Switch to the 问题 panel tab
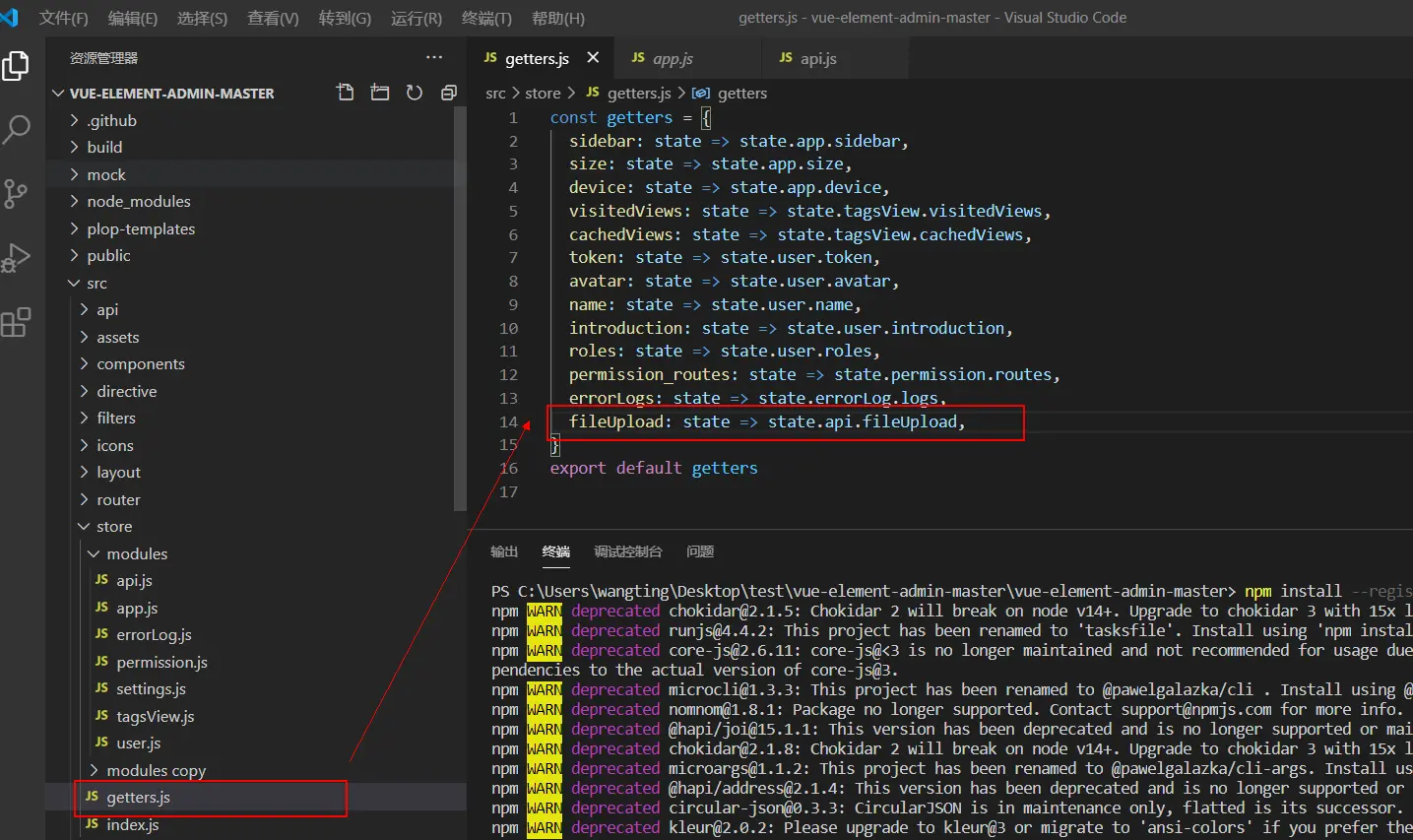Screen dimensions: 1413x840 [x=700, y=551]
